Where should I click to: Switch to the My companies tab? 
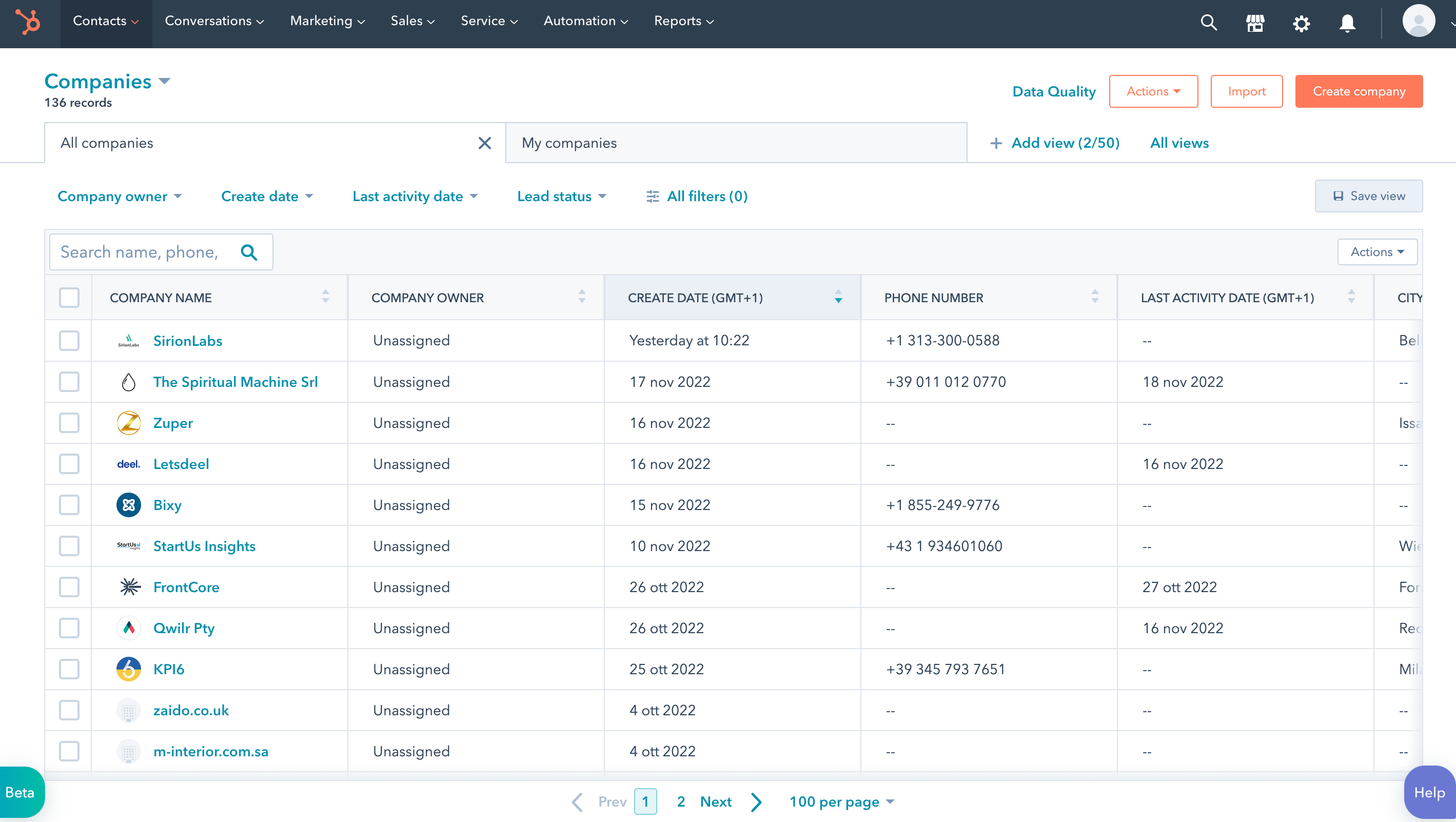(736, 143)
